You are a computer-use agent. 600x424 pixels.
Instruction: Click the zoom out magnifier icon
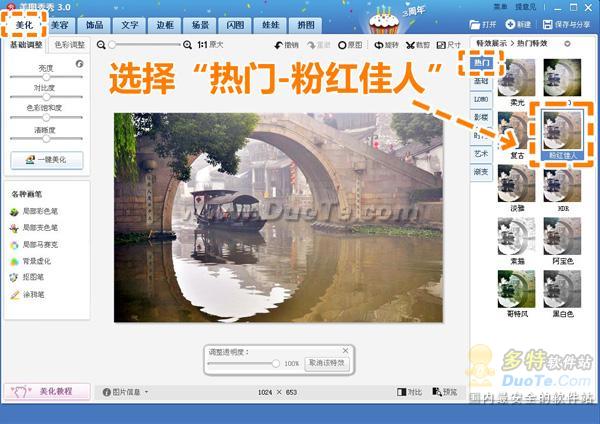(x=101, y=45)
